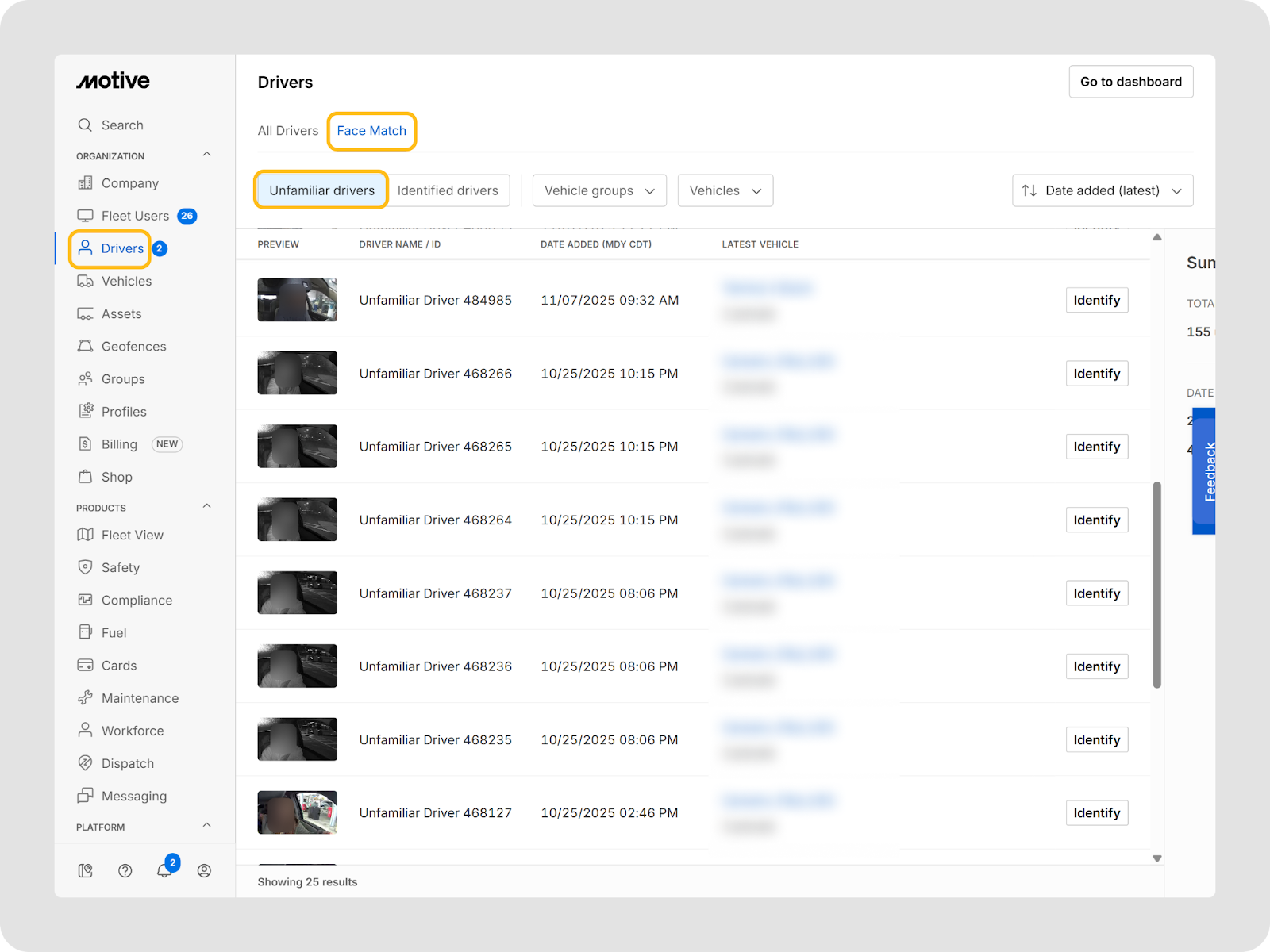
Task: Click the Go to dashboard button
Action: coord(1130,82)
